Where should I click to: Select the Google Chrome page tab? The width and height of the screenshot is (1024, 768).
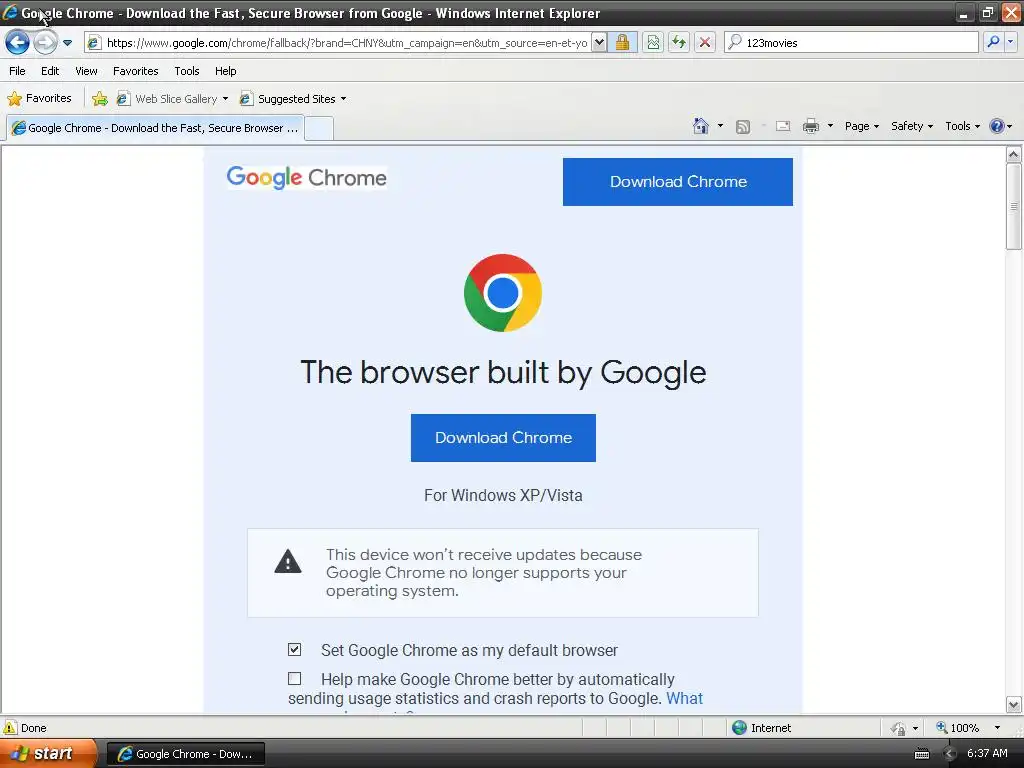tap(155, 128)
